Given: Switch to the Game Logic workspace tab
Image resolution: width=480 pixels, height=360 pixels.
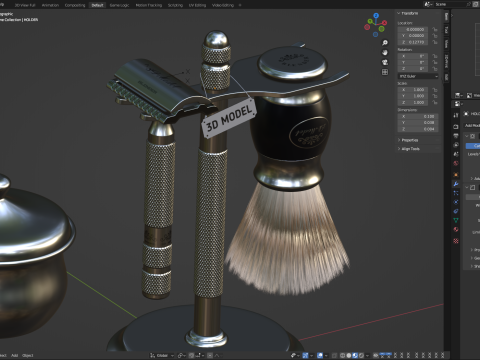Looking at the screenshot, I should click(119, 5).
